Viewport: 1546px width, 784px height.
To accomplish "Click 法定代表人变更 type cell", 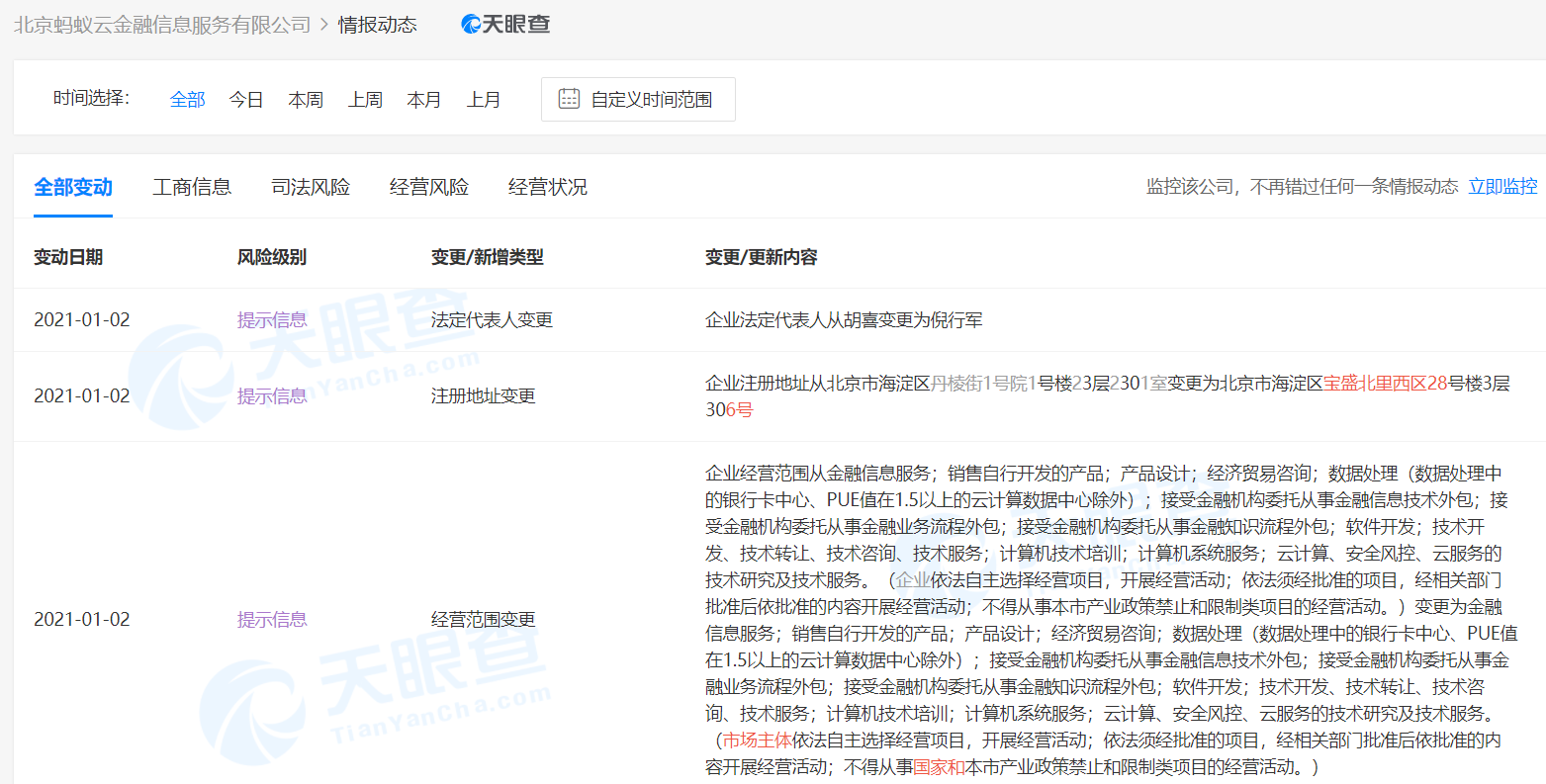I will 492,319.
